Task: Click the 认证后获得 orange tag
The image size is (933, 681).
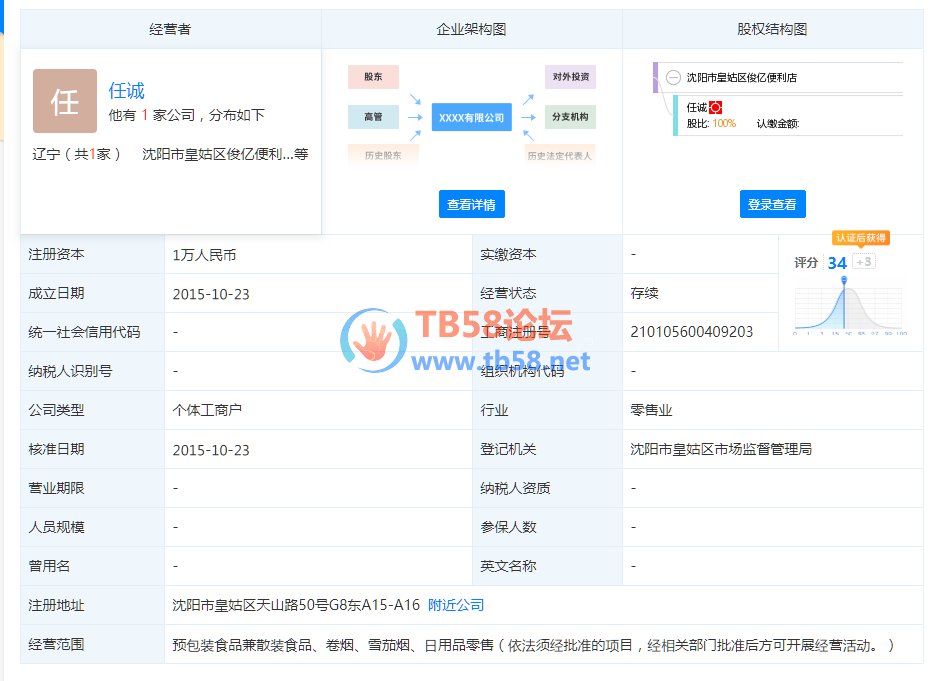Action: tap(860, 238)
